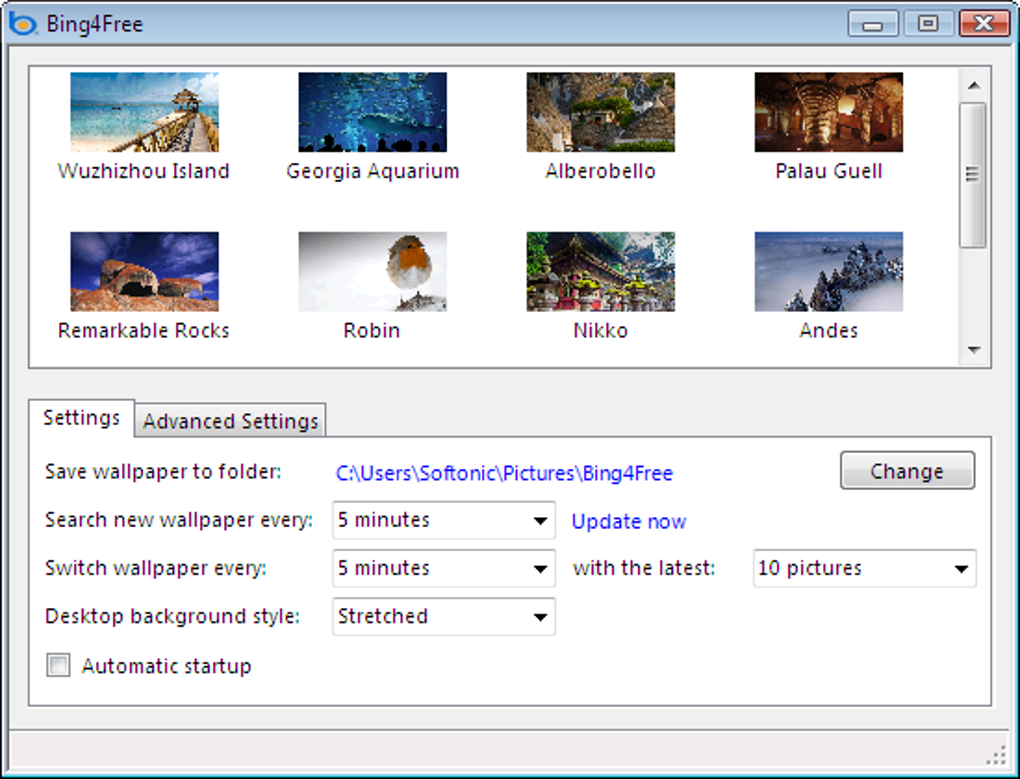
Task: Close the Bing4Free window
Action: point(985,24)
